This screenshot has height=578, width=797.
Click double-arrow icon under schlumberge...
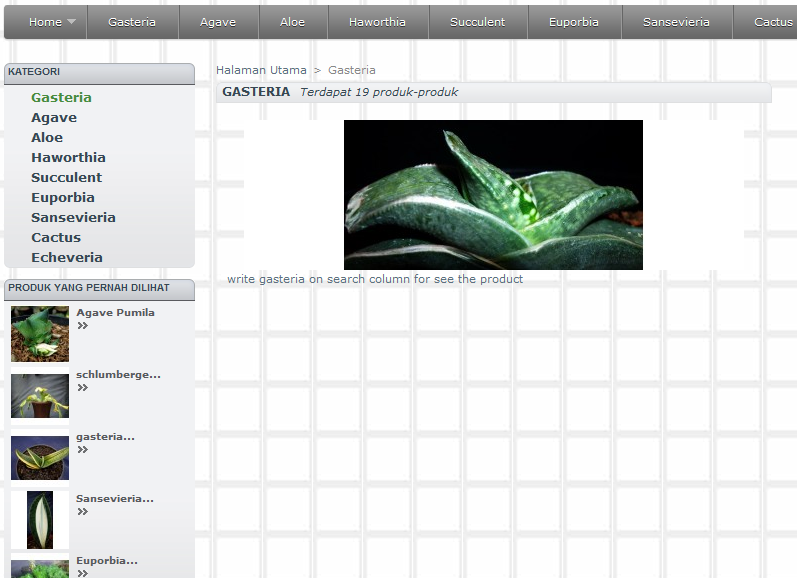tap(83, 387)
